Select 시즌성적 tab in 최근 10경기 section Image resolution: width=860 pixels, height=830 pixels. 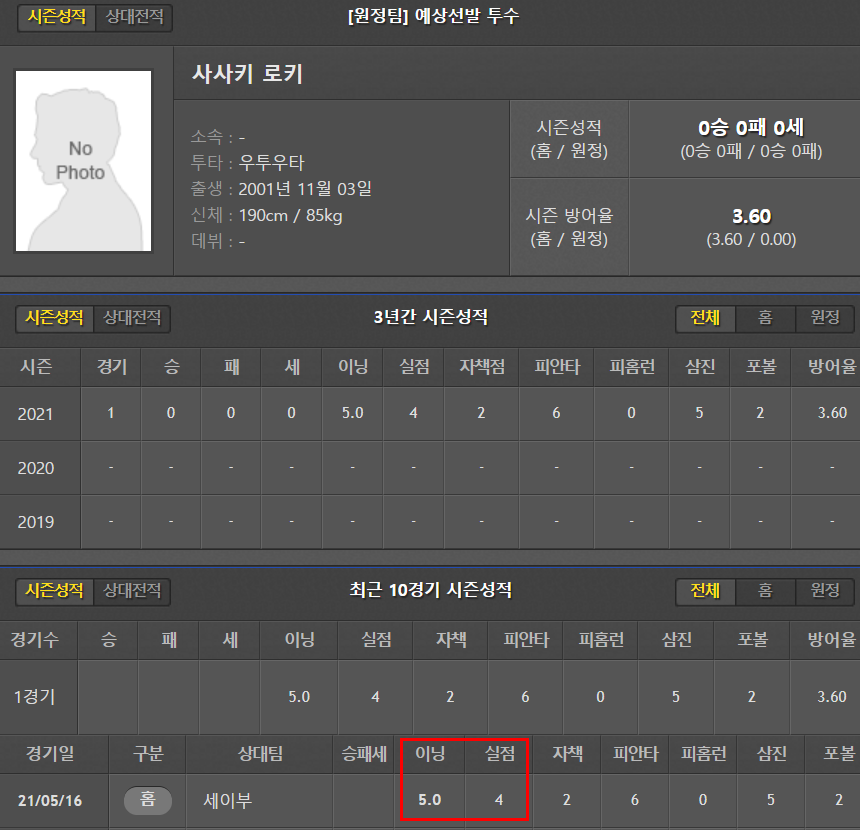54,591
